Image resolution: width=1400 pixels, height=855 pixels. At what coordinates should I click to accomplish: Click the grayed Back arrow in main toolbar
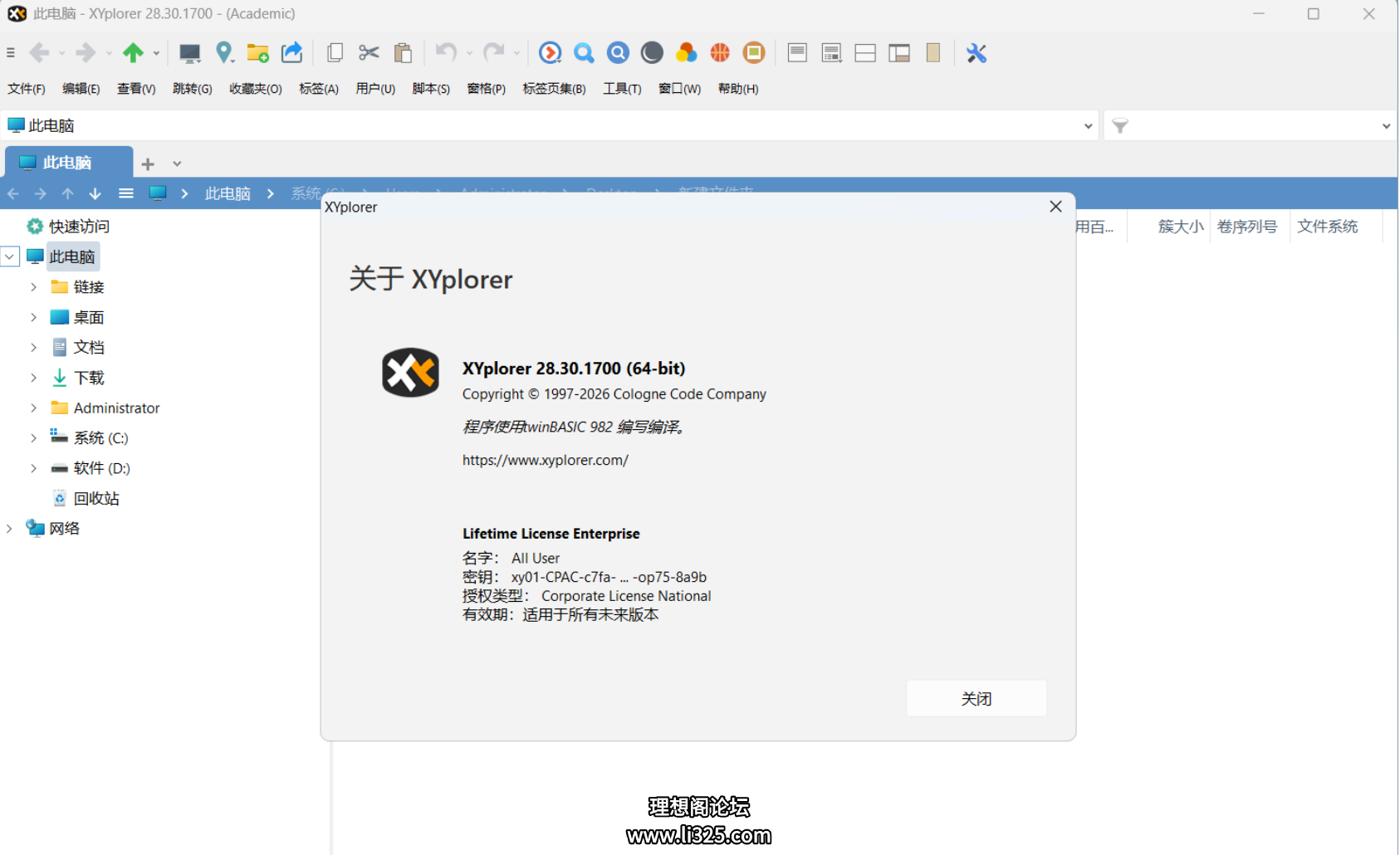pyautogui.click(x=39, y=53)
